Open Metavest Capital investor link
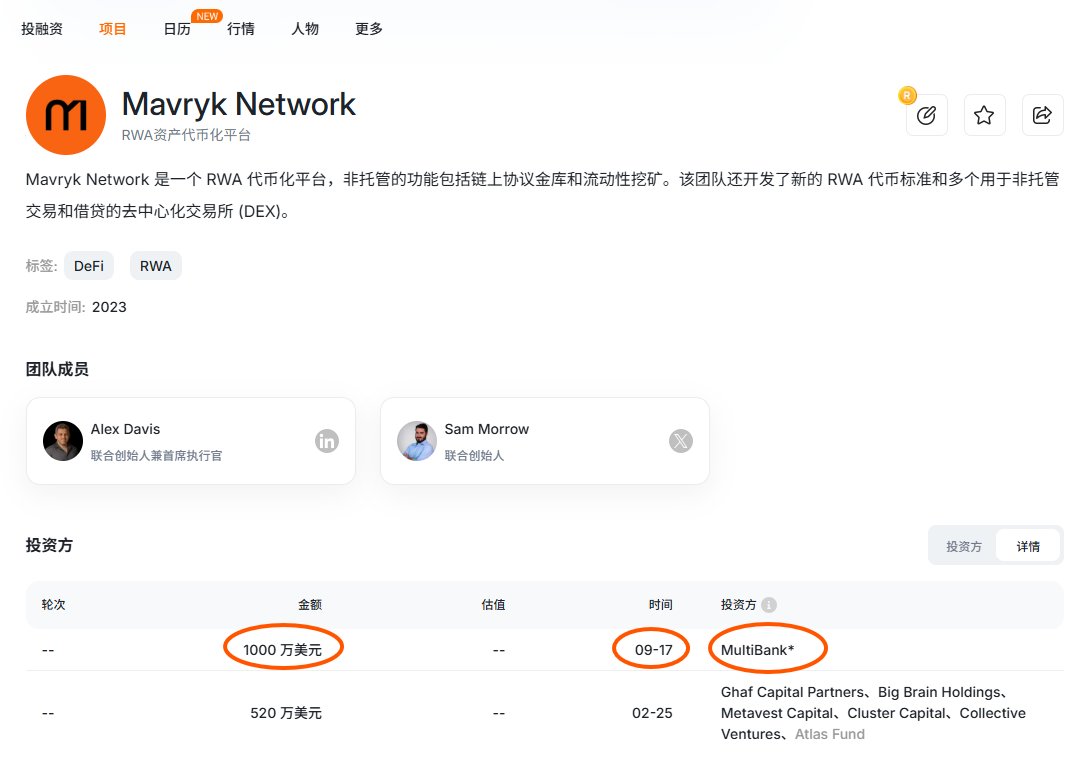The height and width of the screenshot is (766, 1081). coord(777,714)
